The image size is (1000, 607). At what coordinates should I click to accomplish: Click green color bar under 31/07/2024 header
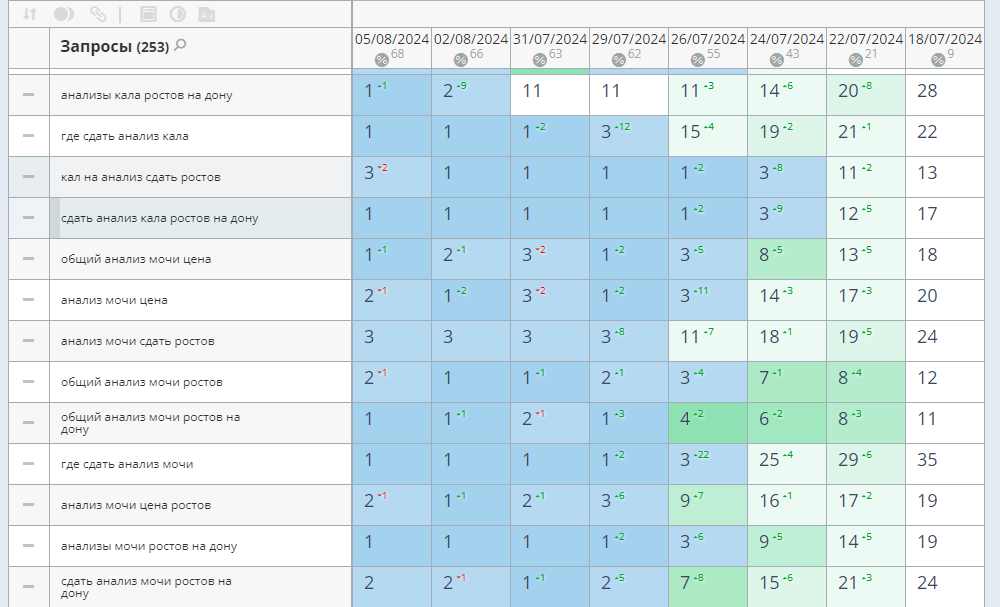pyautogui.click(x=550, y=71)
